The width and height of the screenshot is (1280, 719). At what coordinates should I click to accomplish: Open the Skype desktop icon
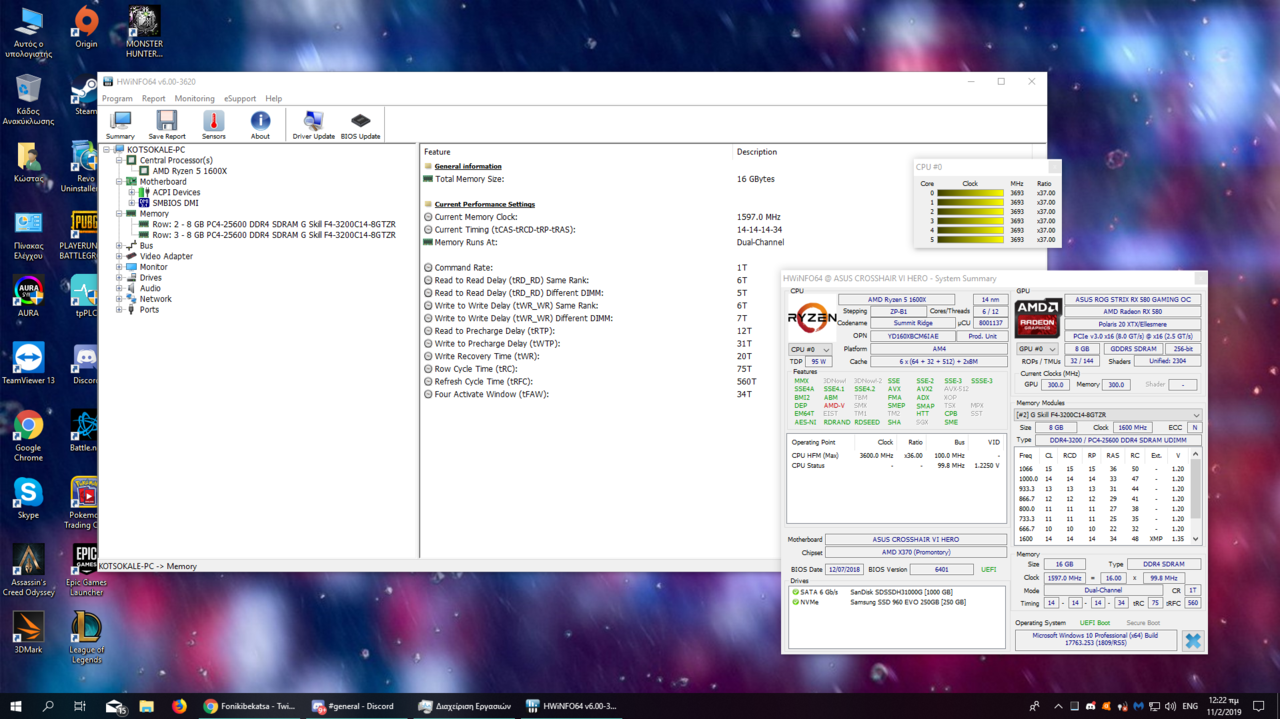coord(28,498)
